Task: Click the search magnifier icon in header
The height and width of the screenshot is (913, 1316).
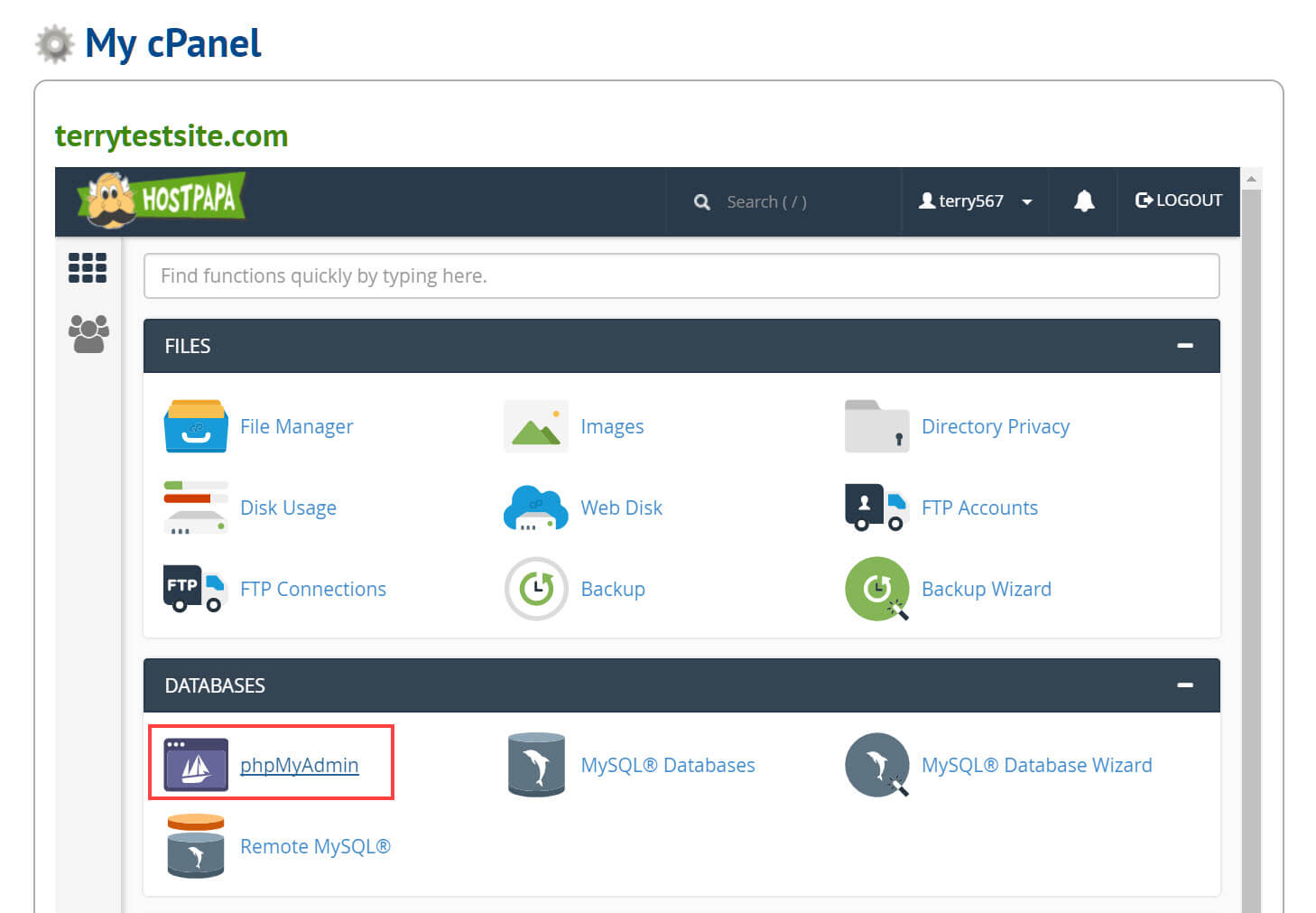Action: (701, 202)
